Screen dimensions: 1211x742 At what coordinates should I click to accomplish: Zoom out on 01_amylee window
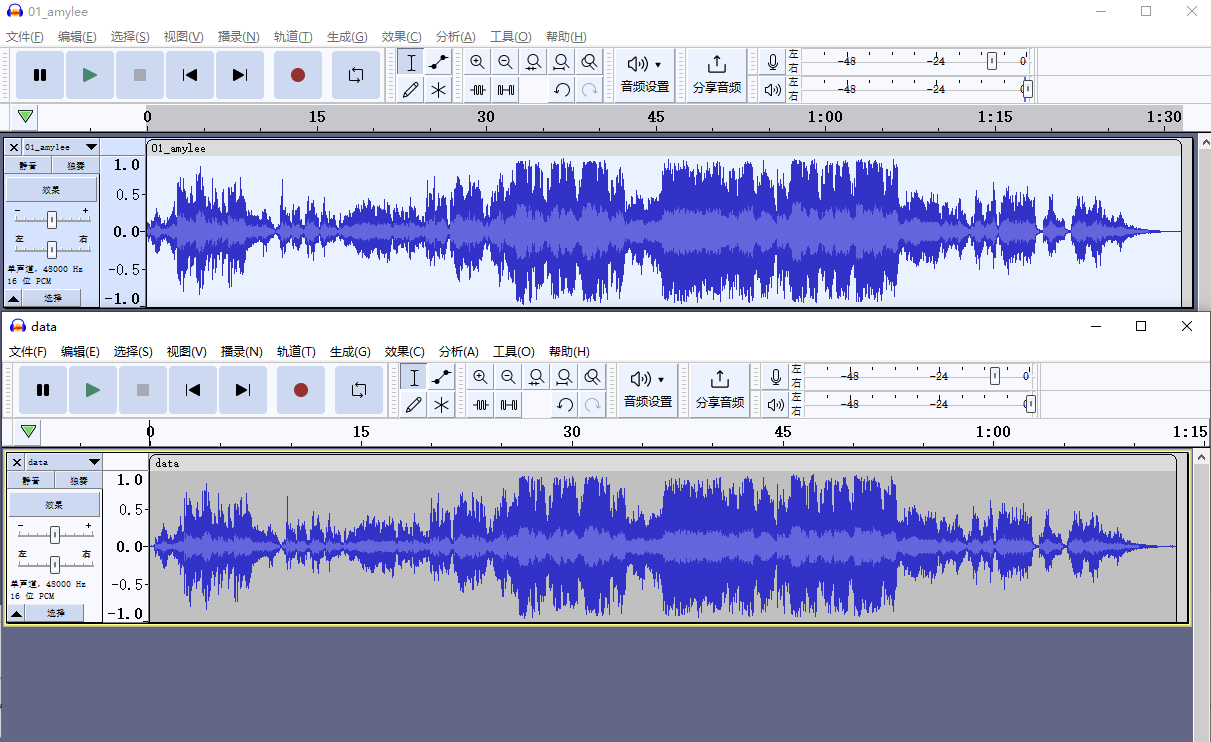(506, 62)
